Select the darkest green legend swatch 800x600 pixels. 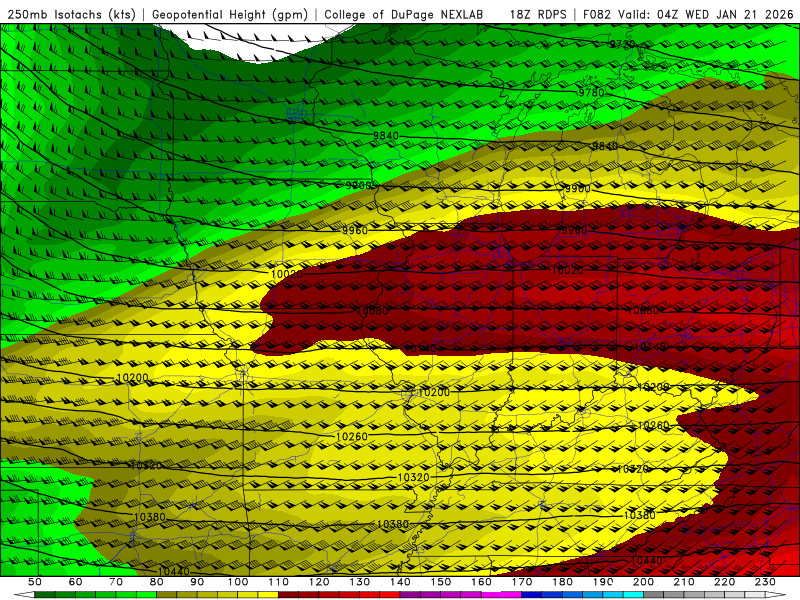point(45,595)
